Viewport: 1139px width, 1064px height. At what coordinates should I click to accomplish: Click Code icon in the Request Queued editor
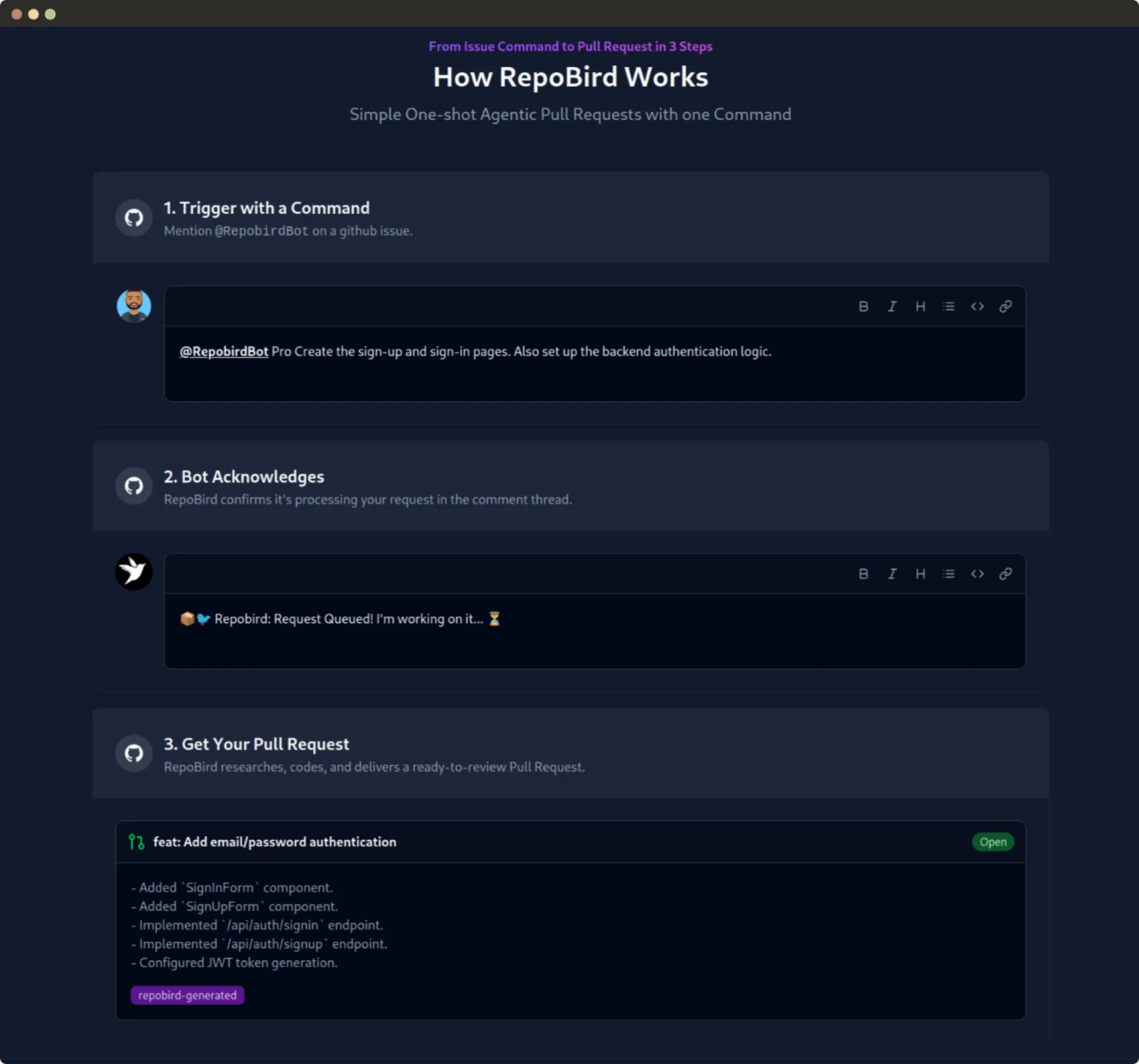[x=977, y=574]
